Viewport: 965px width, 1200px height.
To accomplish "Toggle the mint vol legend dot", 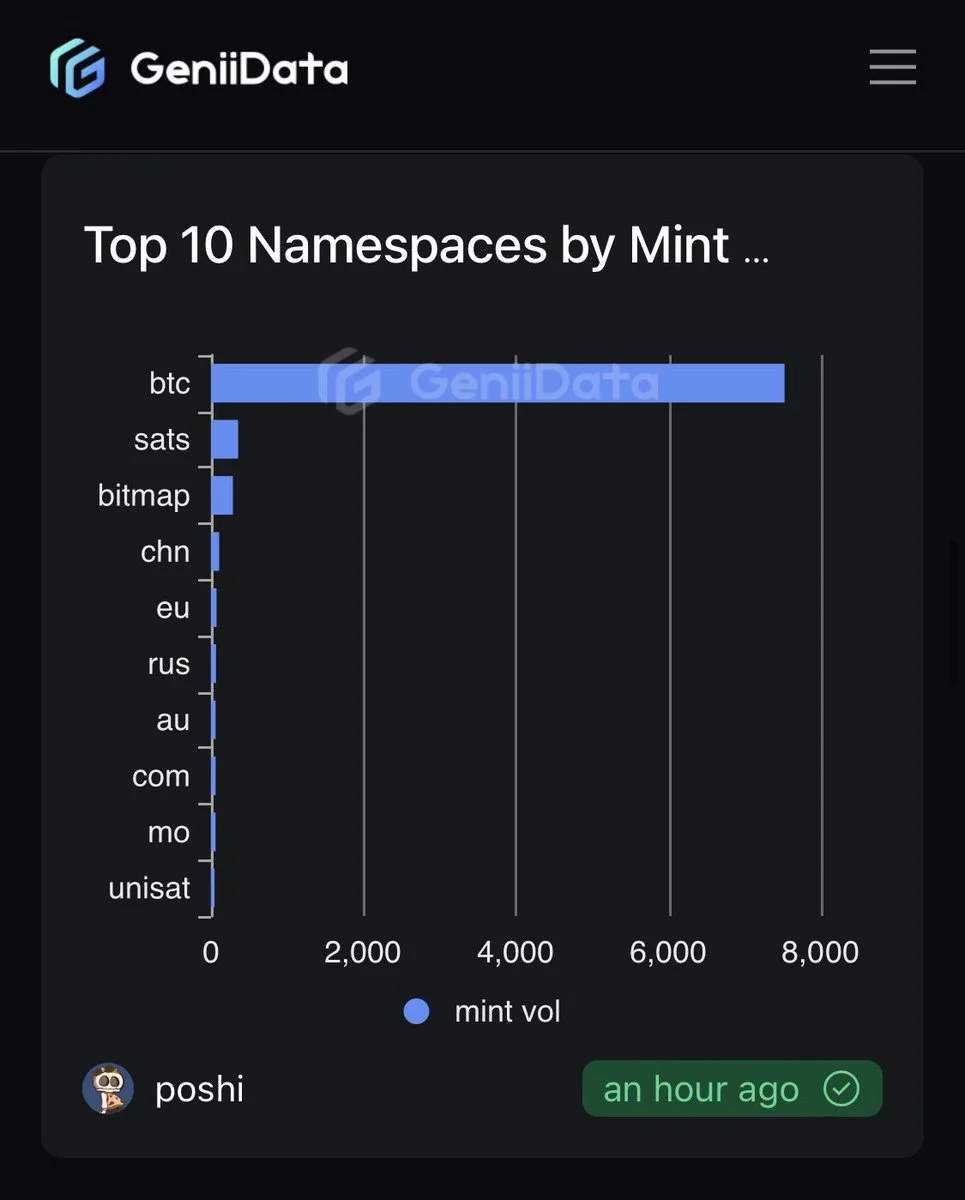I will [x=416, y=1011].
